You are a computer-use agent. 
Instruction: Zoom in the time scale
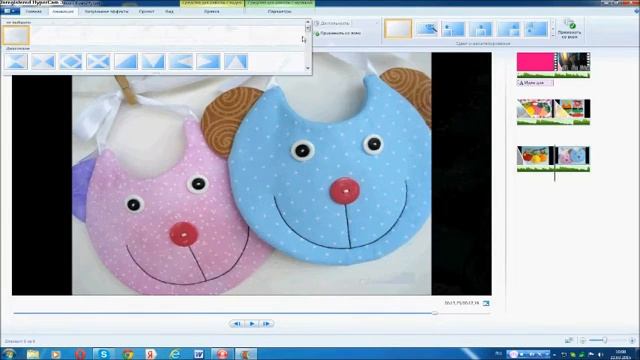coord(632,340)
